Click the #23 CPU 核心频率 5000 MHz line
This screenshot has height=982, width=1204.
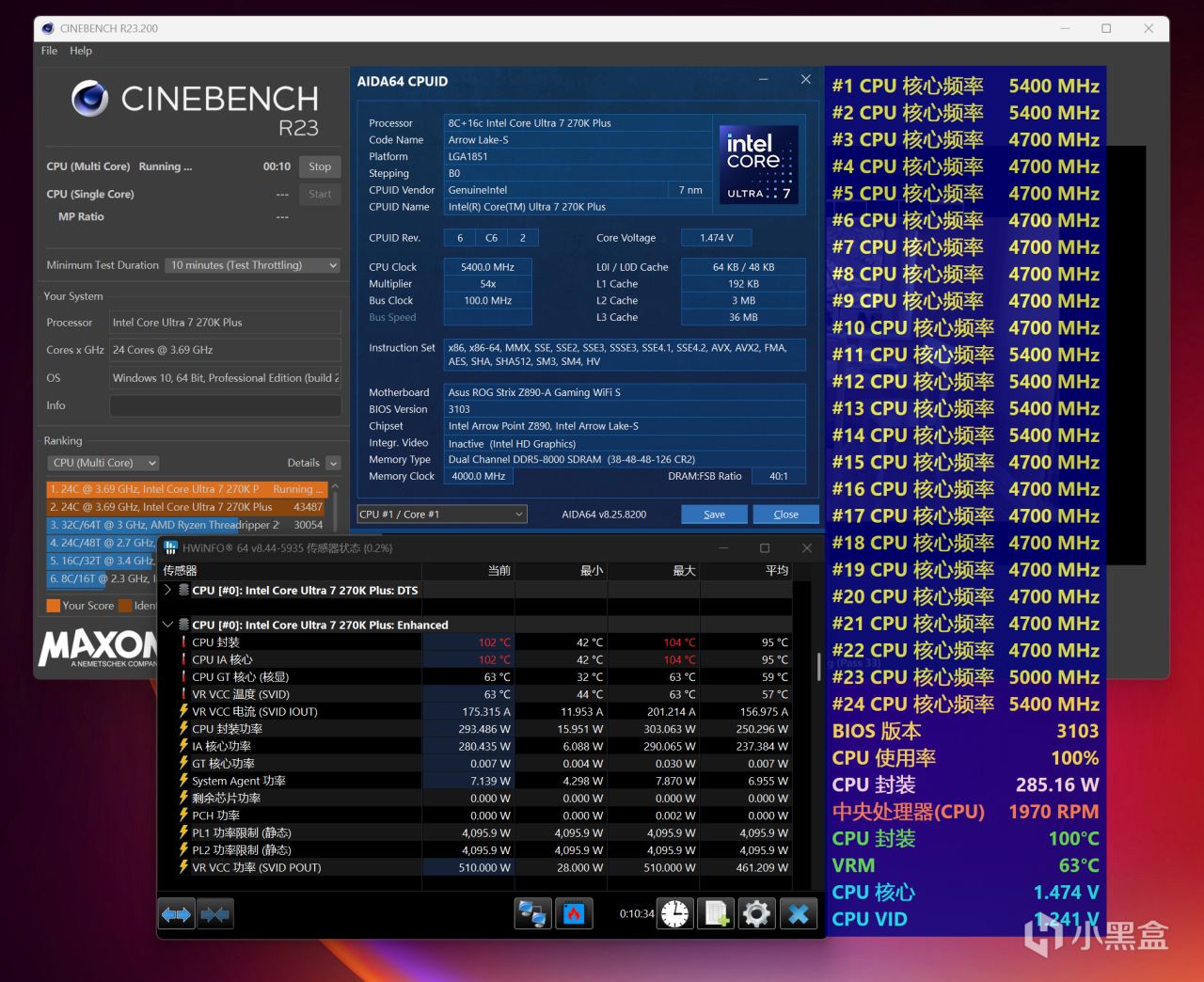(x=966, y=677)
